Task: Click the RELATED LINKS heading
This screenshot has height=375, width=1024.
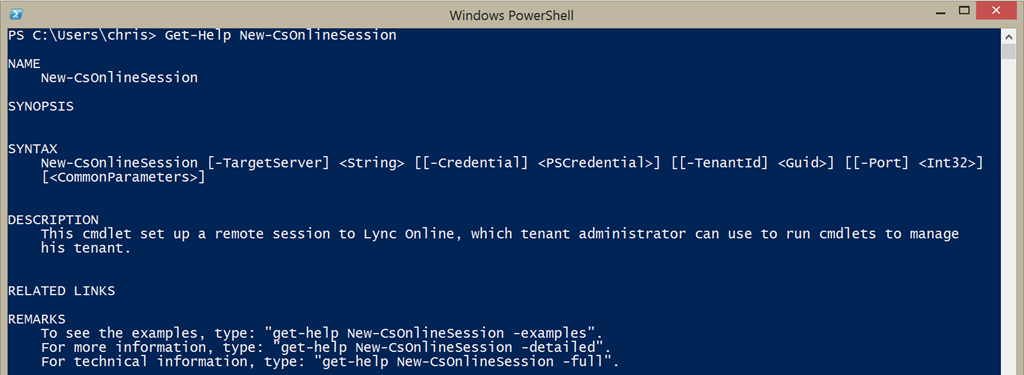Action: [x=61, y=291]
